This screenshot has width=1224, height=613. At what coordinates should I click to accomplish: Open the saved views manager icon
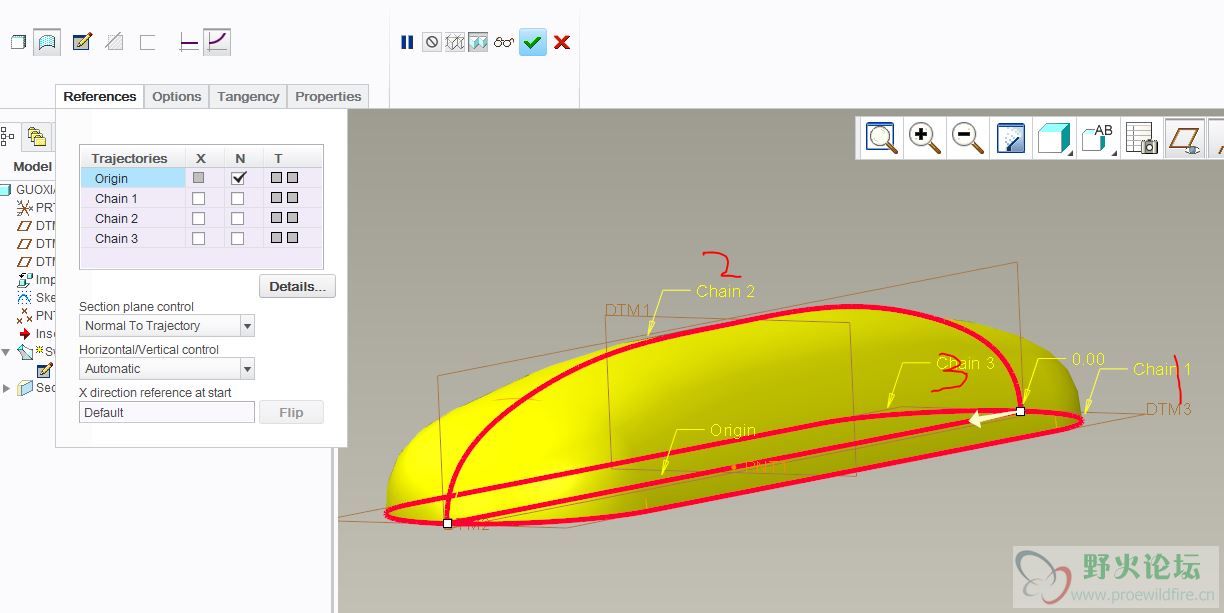pos(1141,138)
